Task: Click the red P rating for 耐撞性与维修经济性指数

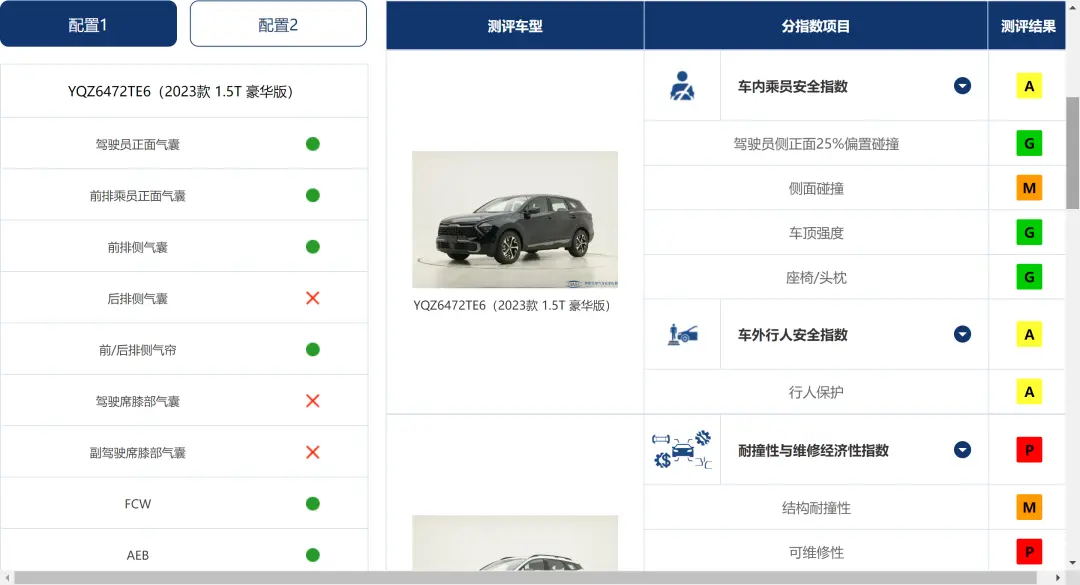Action: click(1029, 450)
